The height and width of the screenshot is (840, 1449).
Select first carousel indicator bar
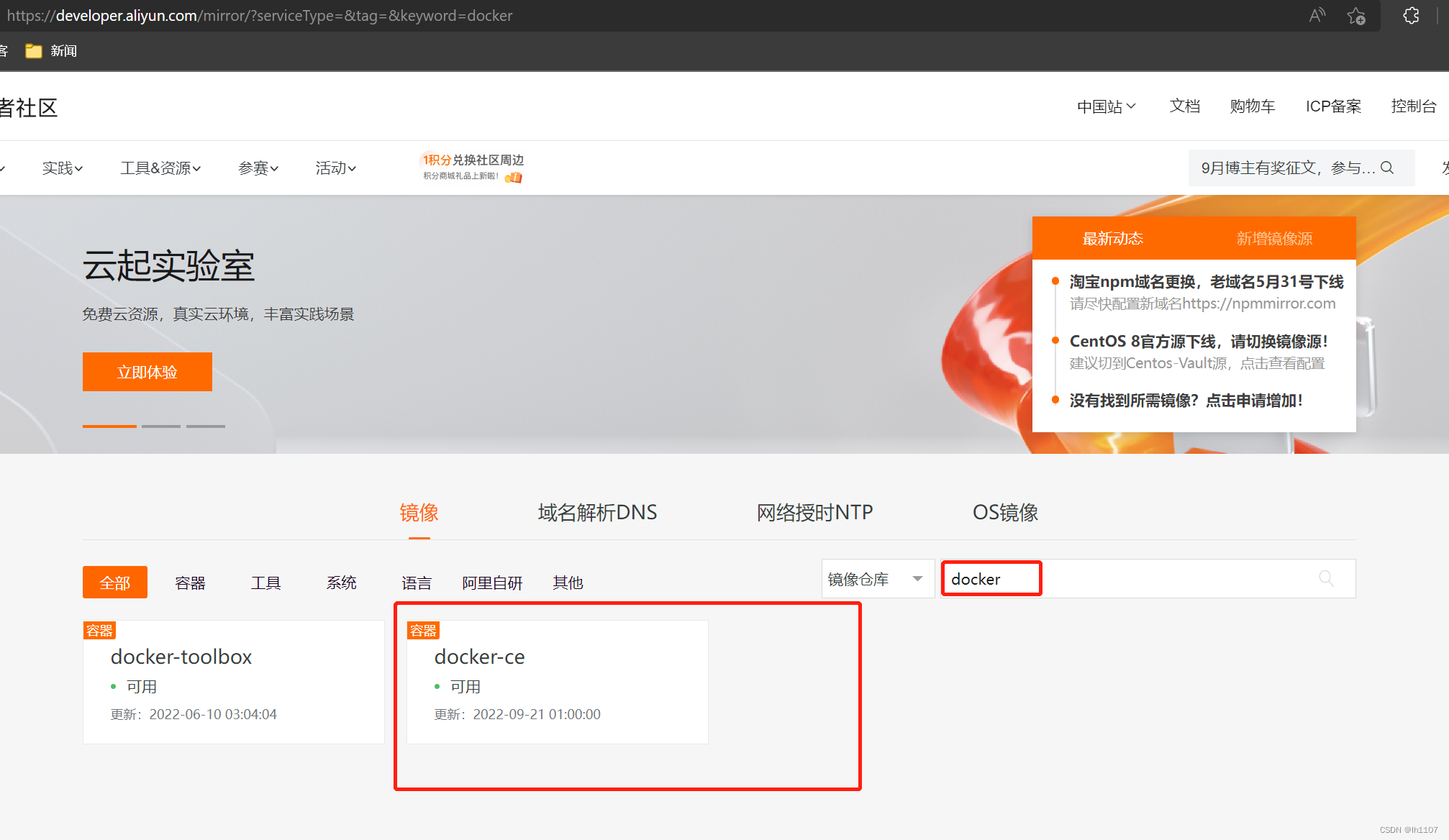[x=109, y=426]
